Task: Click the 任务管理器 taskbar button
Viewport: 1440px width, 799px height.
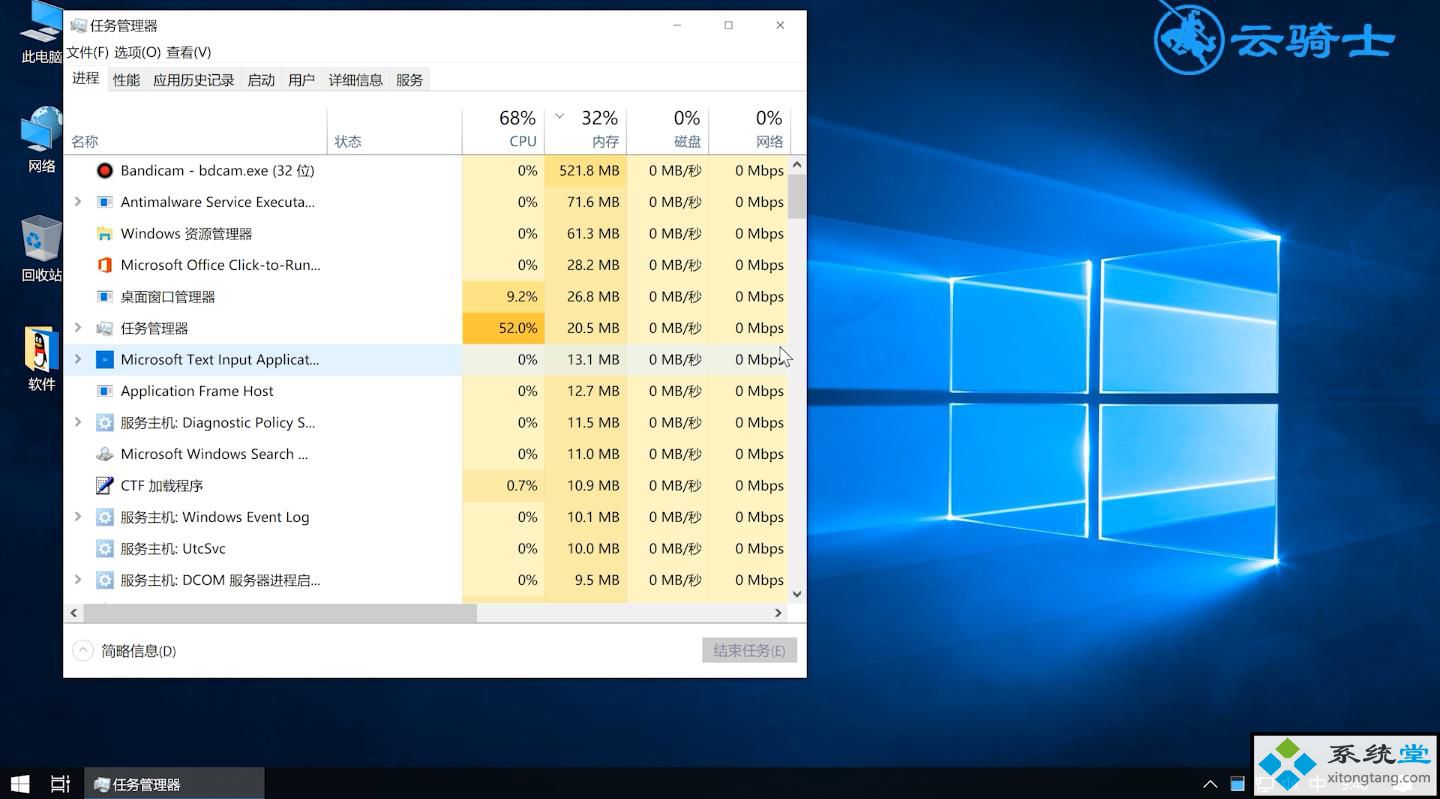Action: 175,784
